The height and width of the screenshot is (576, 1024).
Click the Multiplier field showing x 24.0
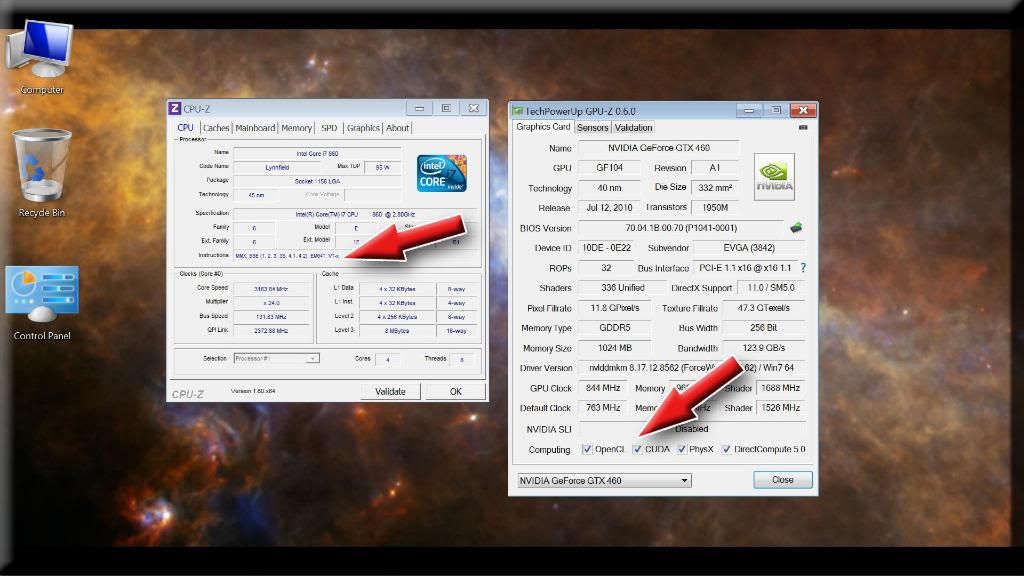(x=271, y=303)
